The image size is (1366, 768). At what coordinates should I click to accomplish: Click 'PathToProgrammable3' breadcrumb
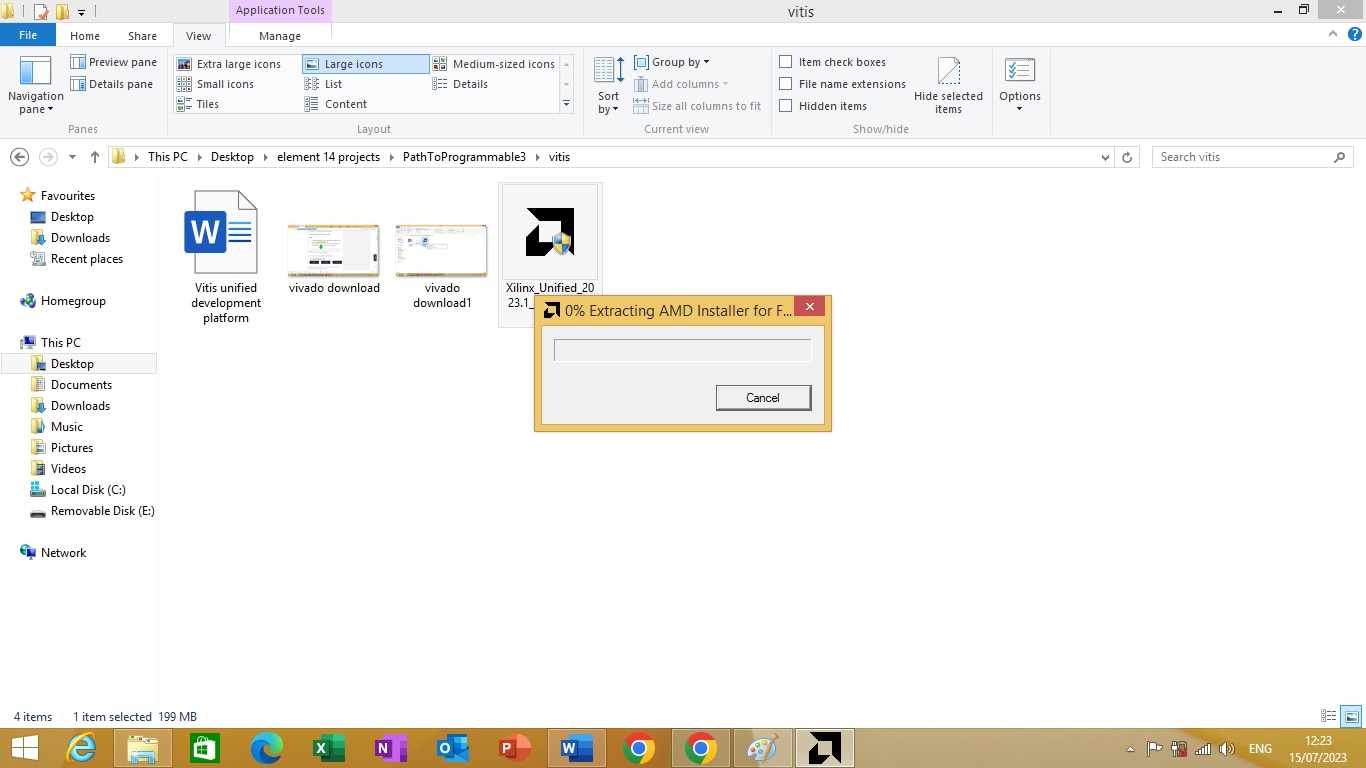464,157
